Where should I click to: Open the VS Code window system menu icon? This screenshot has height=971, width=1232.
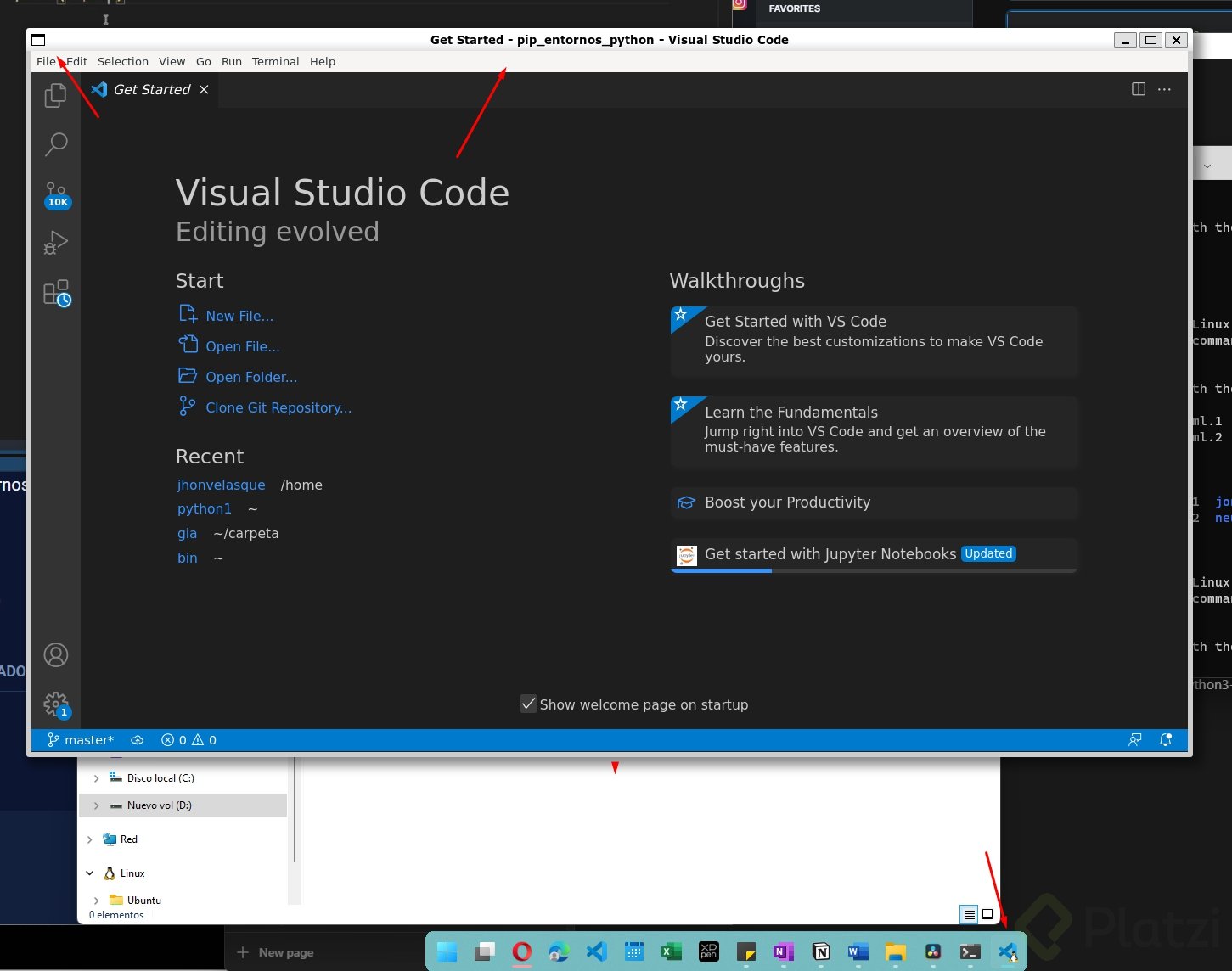point(38,40)
